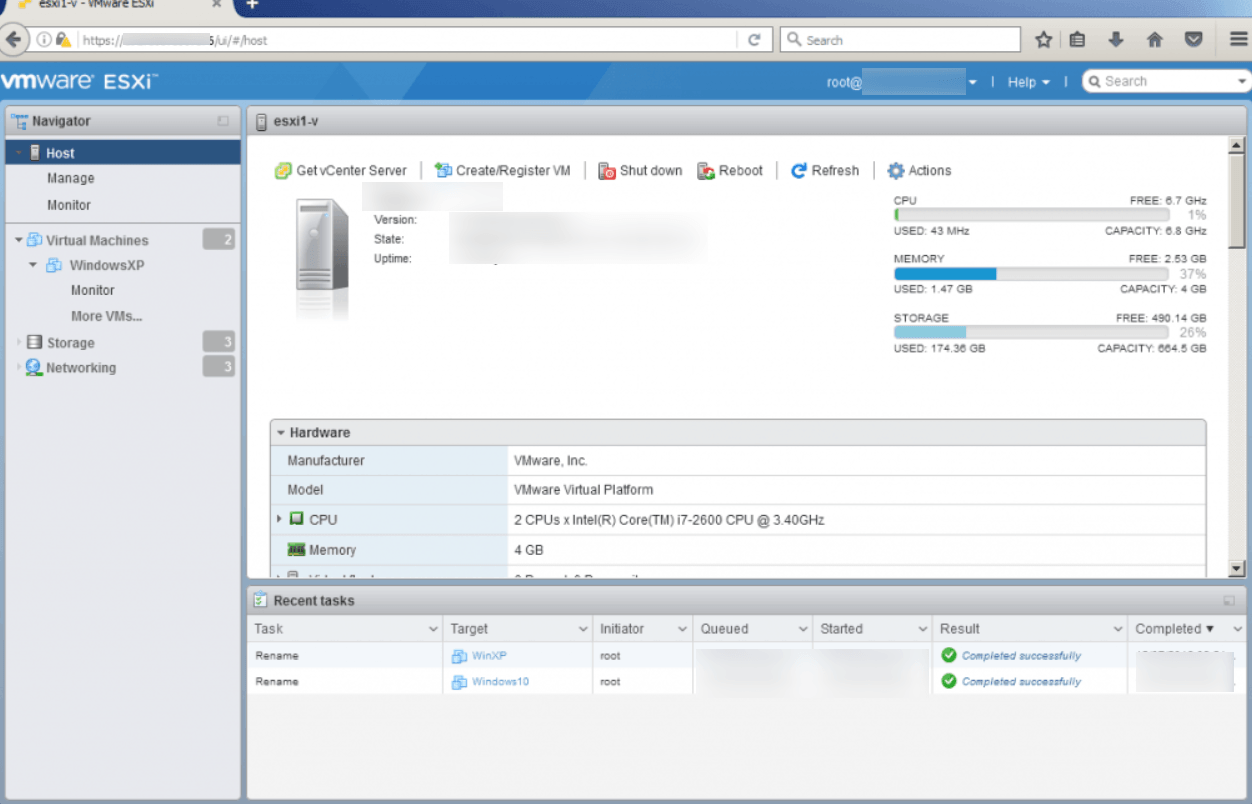The image size is (1252, 804).
Task: Reboot the host
Action: [730, 171]
